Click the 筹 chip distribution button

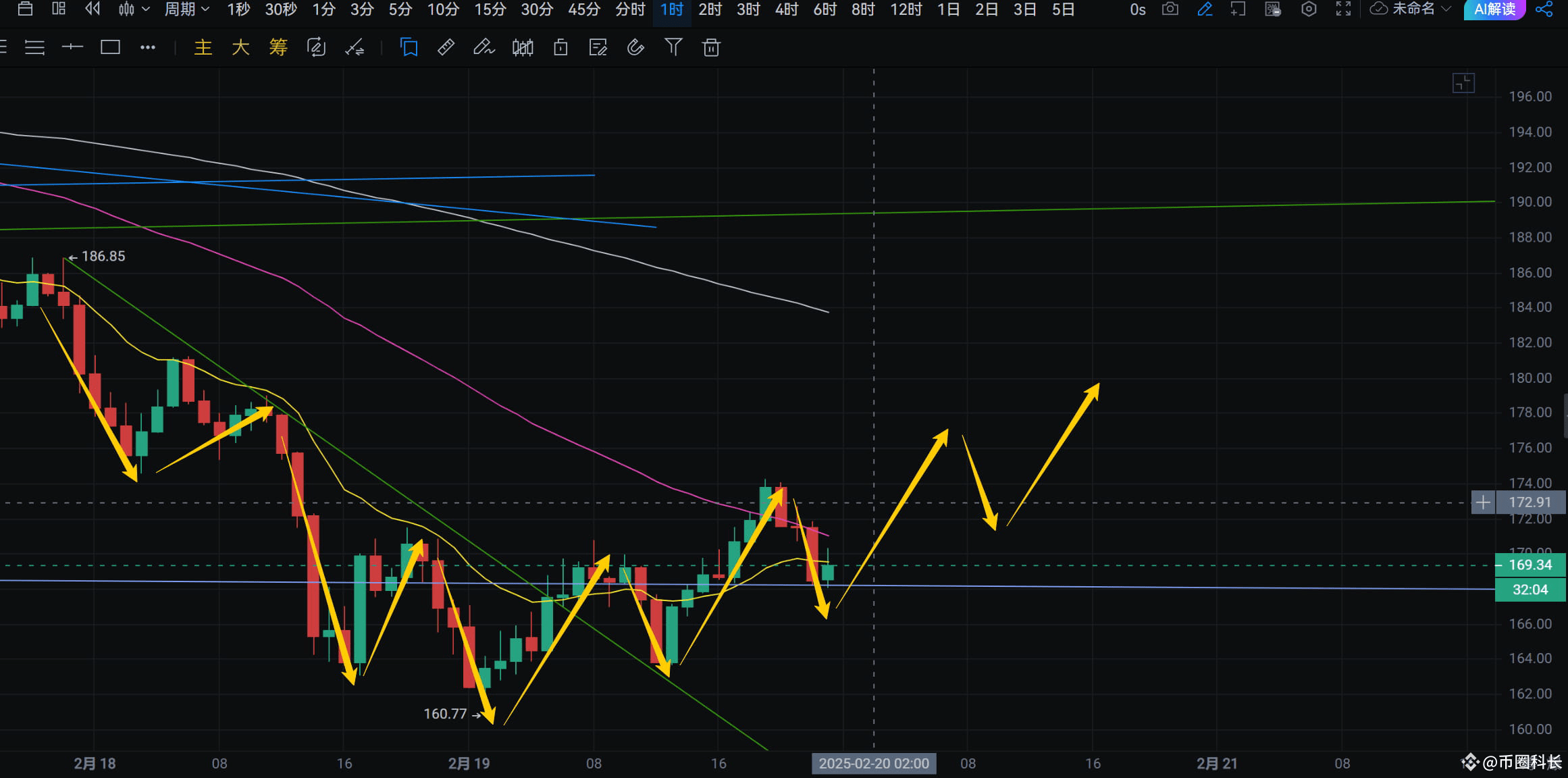click(278, 47)
